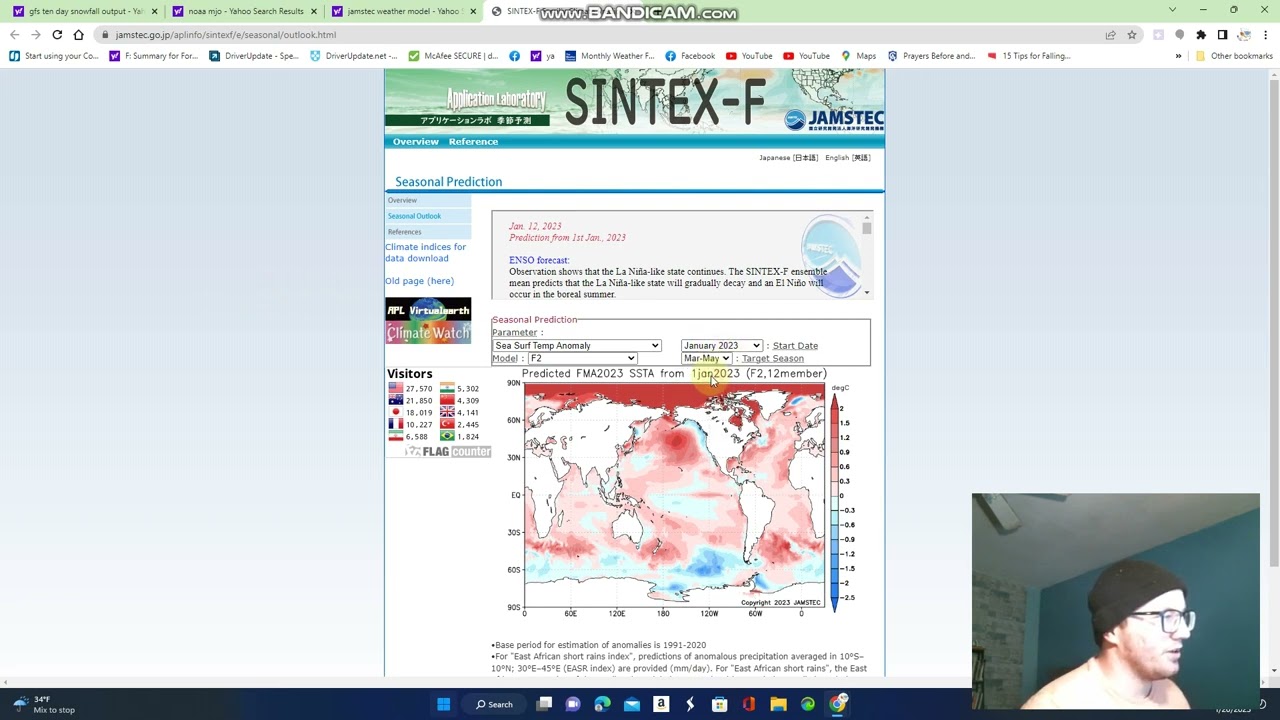Open the '15 Tips for Falling...' bookmark
This screenshot has width=1280, height=720.
tap(1028, 56)
